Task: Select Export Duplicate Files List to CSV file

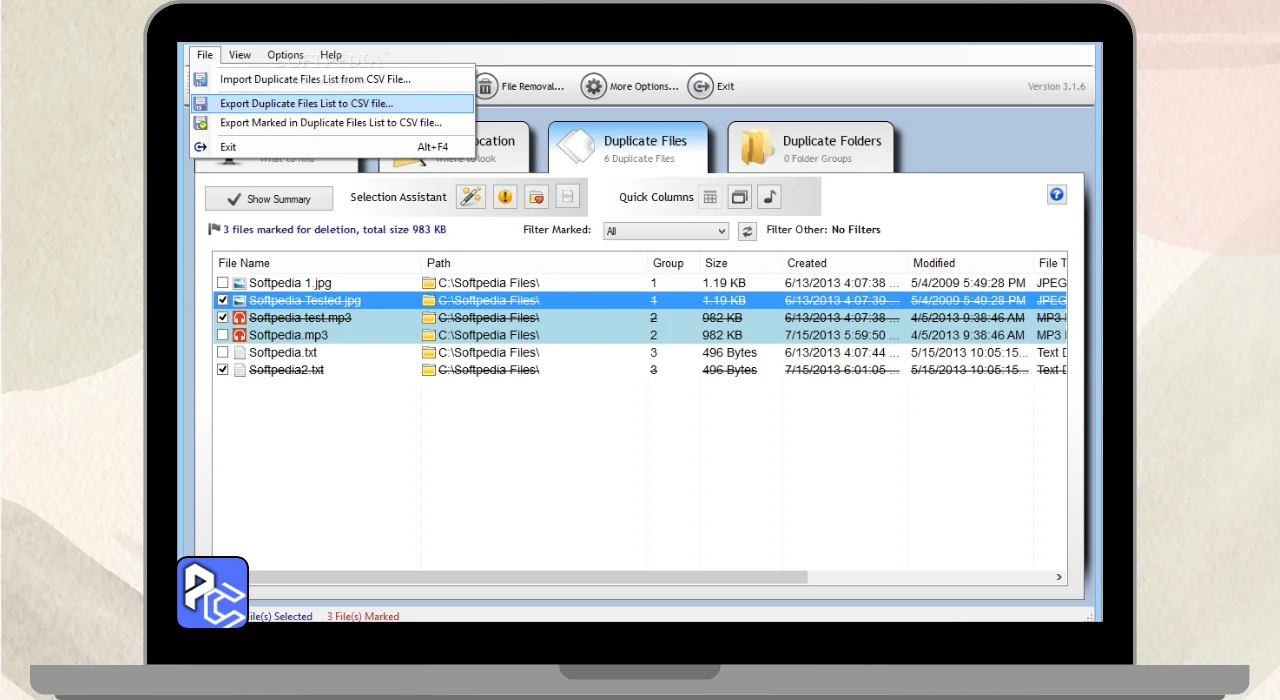Action: [x=306, y=103]
